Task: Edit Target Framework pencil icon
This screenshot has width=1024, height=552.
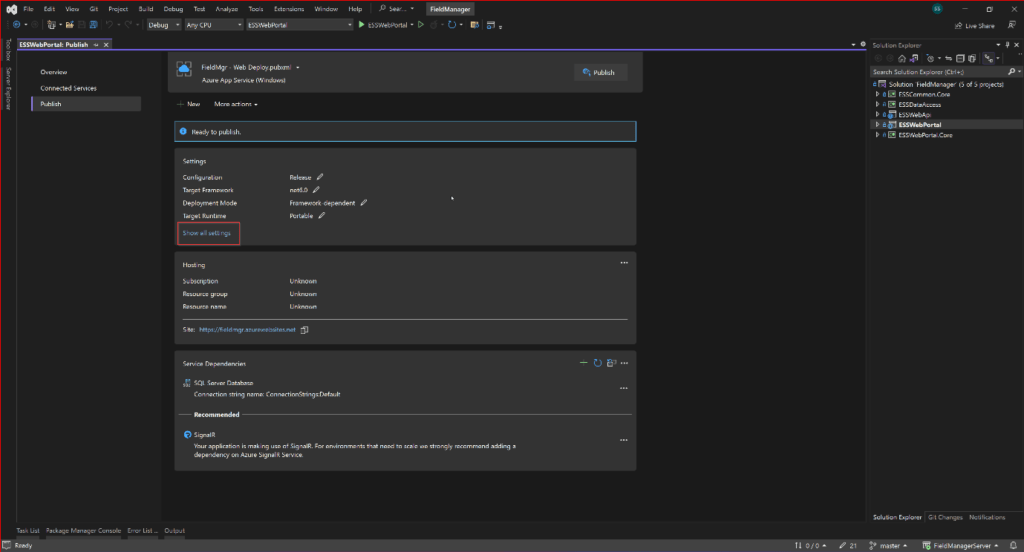Action: pos(316,190)
